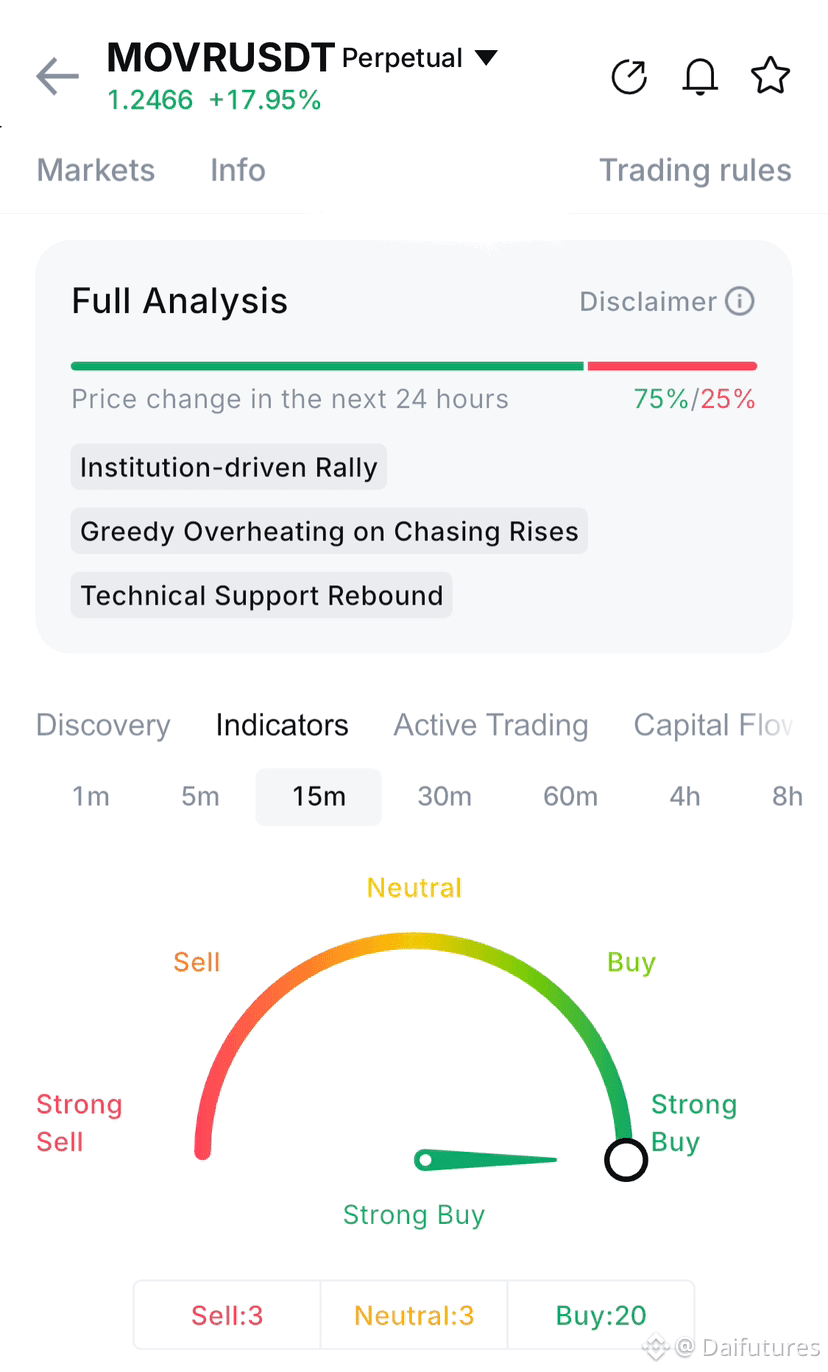Open the Markets tab
The image size is (828, 1372).
coord(96,170)
